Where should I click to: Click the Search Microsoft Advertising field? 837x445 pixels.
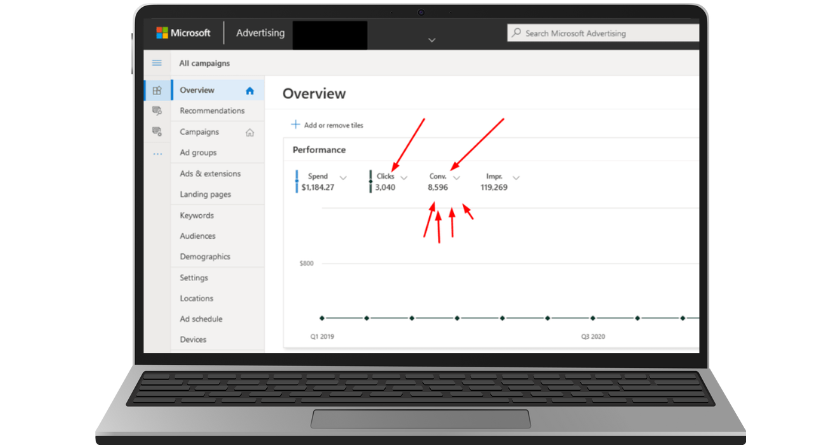tap(603, 33)
